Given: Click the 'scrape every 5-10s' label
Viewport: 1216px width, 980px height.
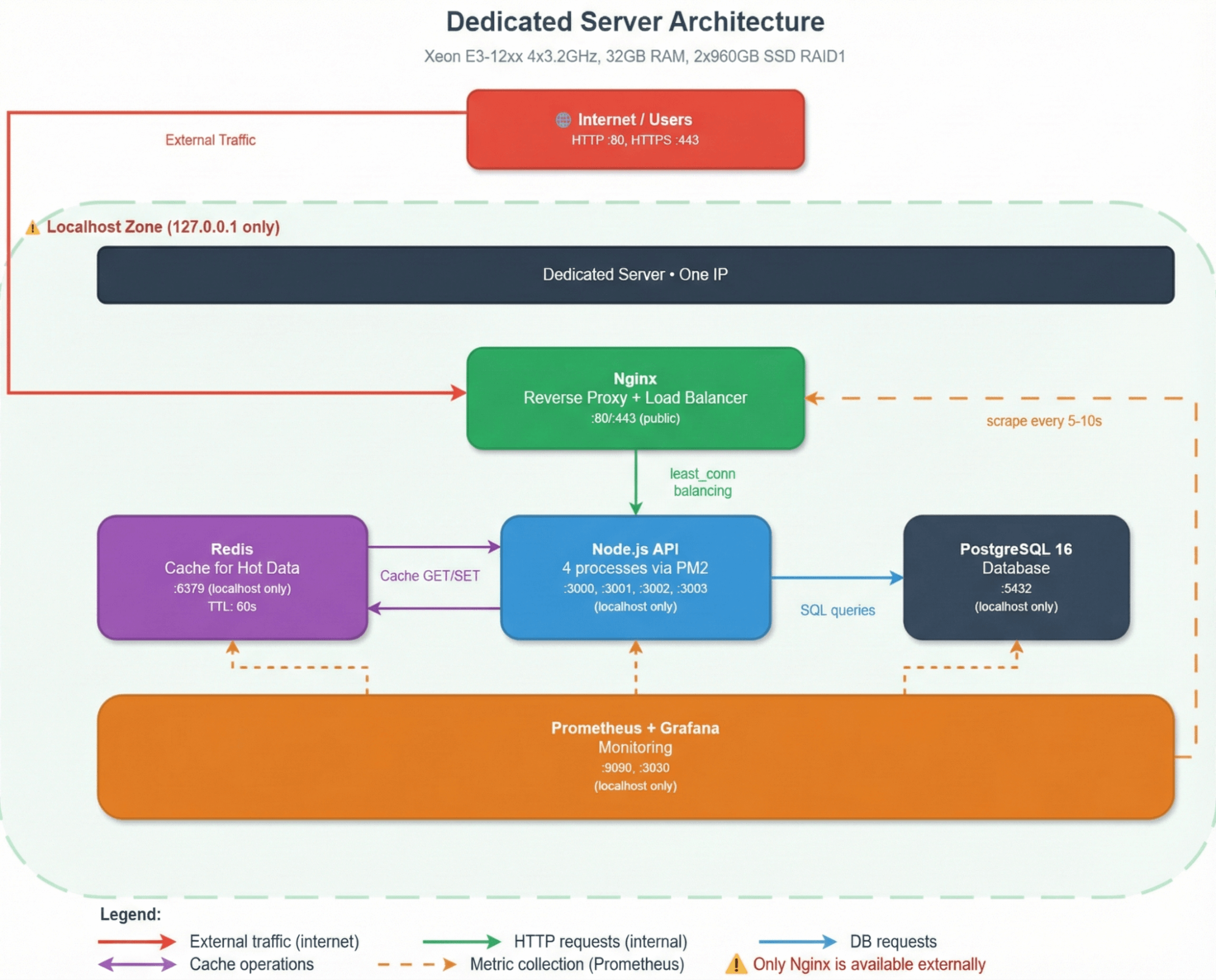Looking at the screenshot, I should point(1043,421).
